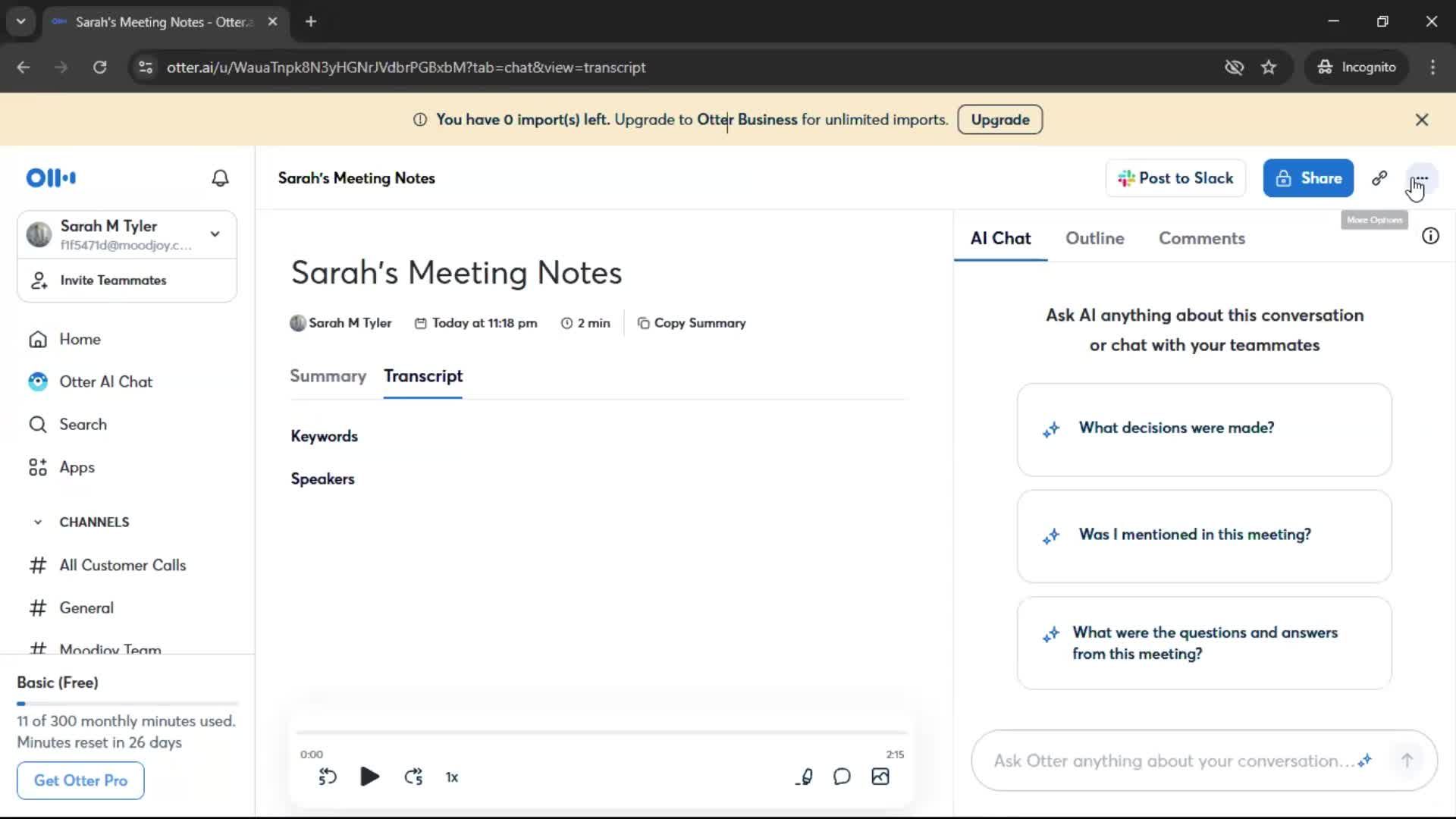Play the meeting recording
This screenshot has height=819, width=1456.
coord(369,777)
